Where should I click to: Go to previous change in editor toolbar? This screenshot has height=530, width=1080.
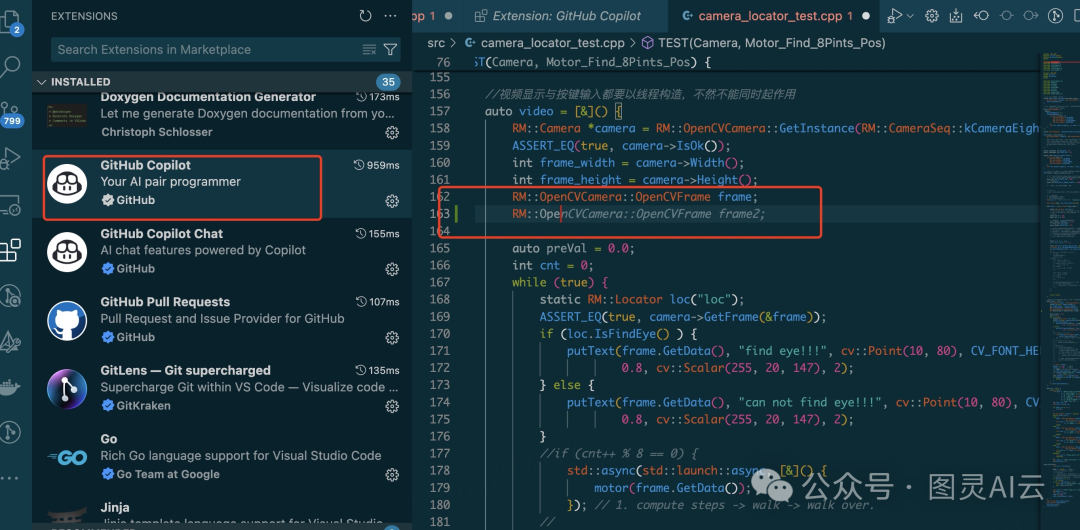pyautogui.click(x=982, y=16)
